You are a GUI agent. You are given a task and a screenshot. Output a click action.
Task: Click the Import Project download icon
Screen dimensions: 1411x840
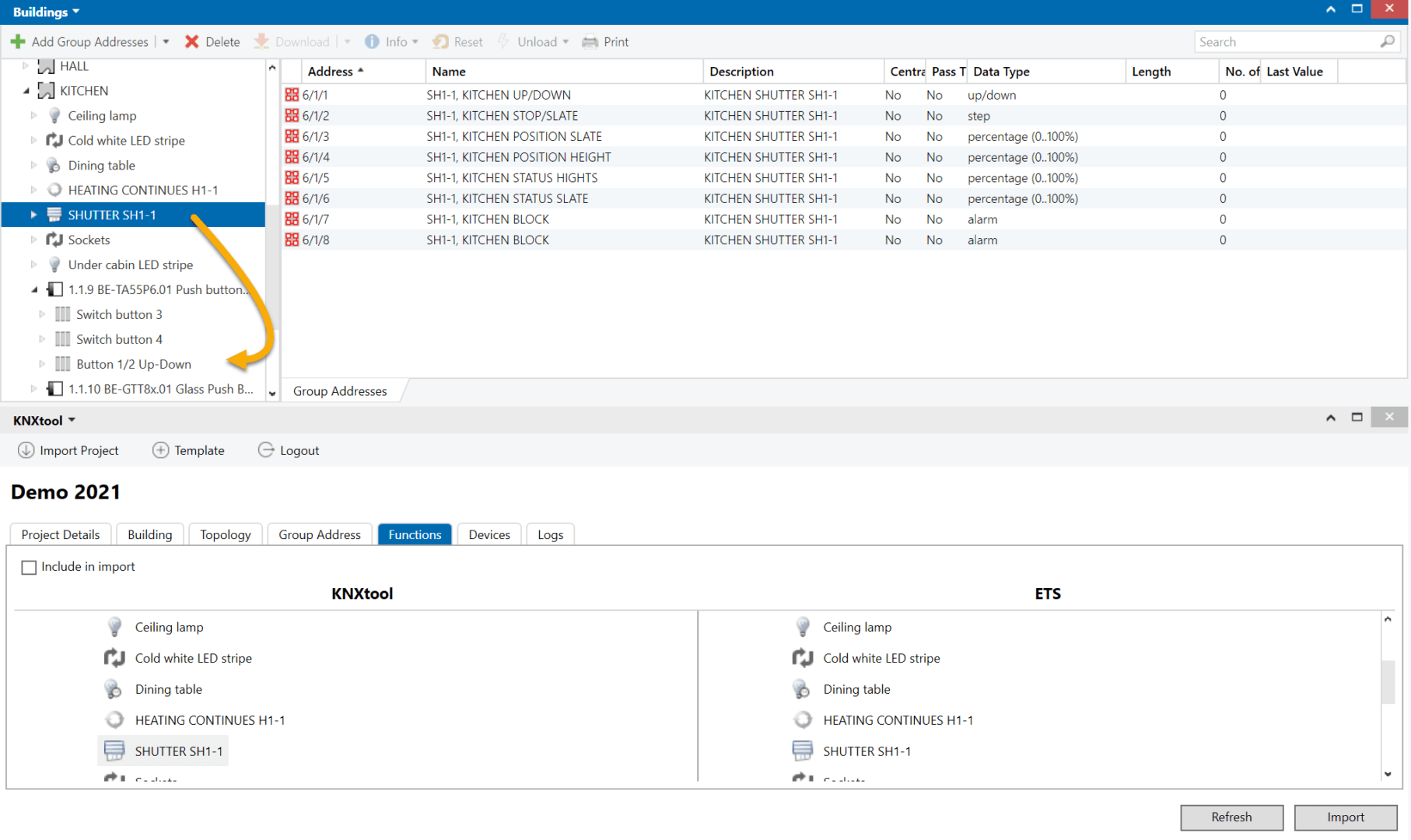click(x=26, y=450)
